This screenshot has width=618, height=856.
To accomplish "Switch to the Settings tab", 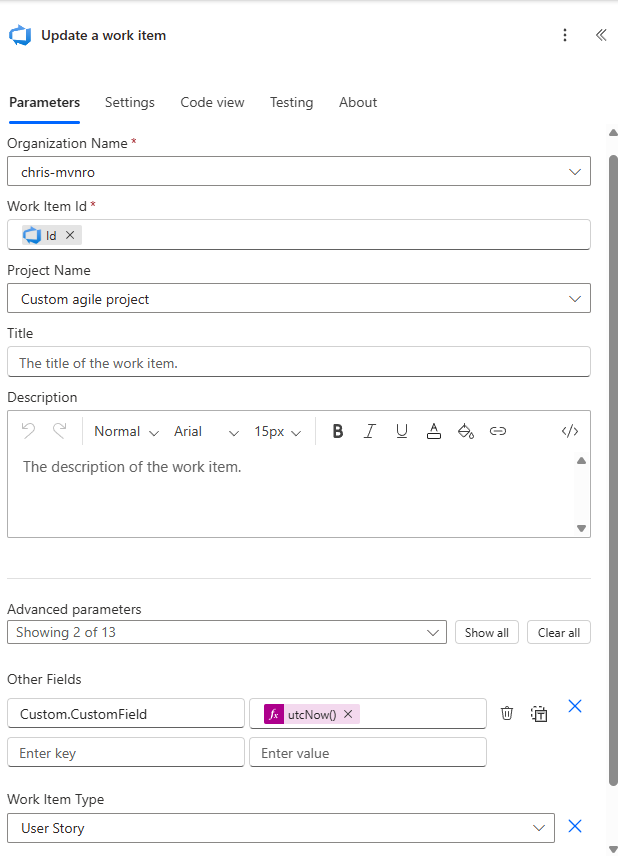I will [x=130, y=102].
